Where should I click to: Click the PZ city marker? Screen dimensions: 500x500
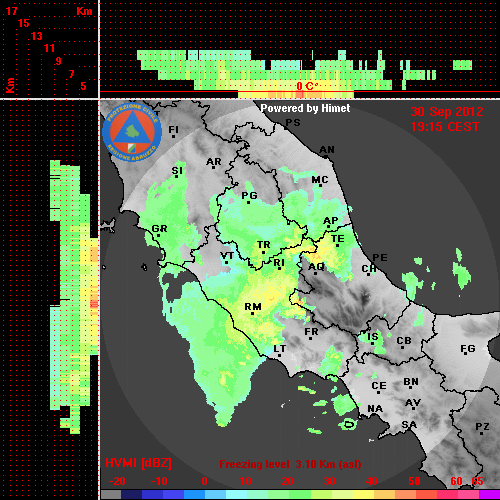(x=482, y=433)
